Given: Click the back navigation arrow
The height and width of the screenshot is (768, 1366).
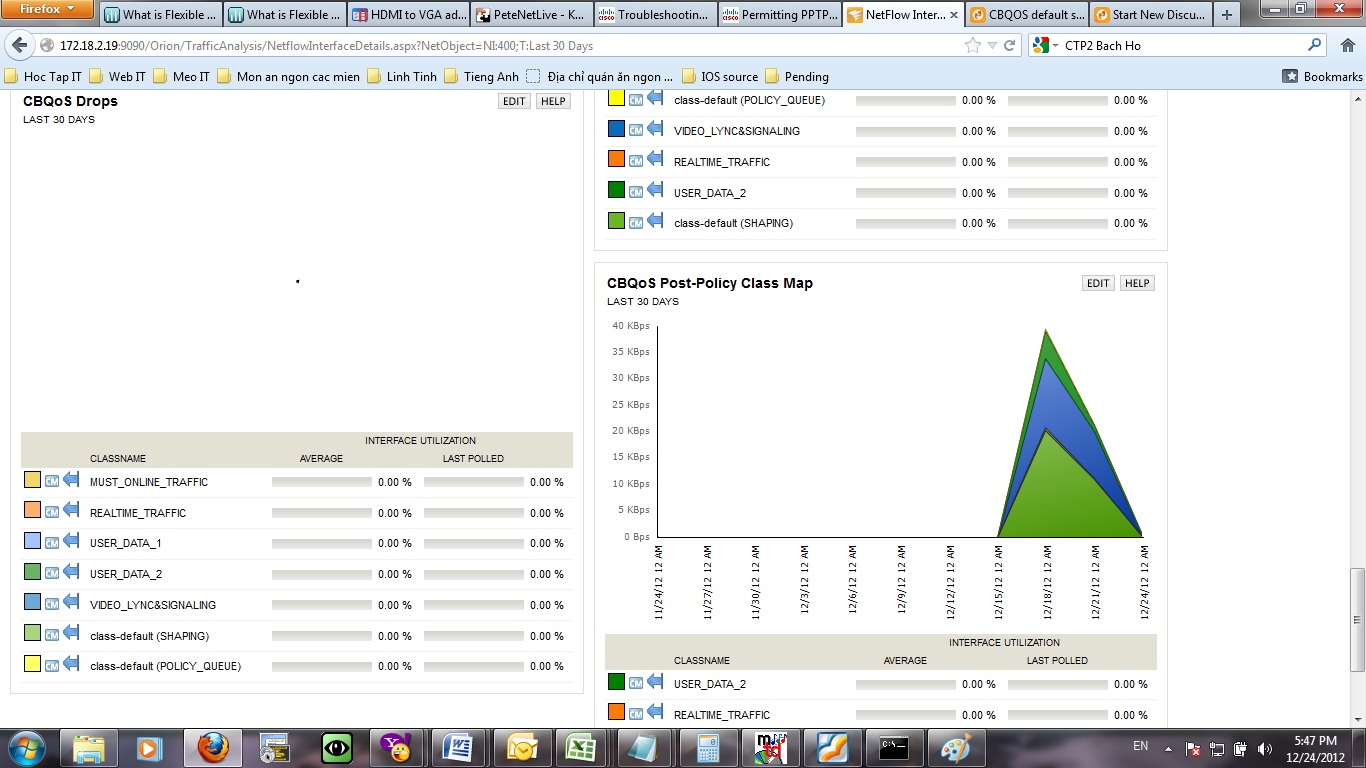Looking at the screenshot, I should [x=19, y=45].
